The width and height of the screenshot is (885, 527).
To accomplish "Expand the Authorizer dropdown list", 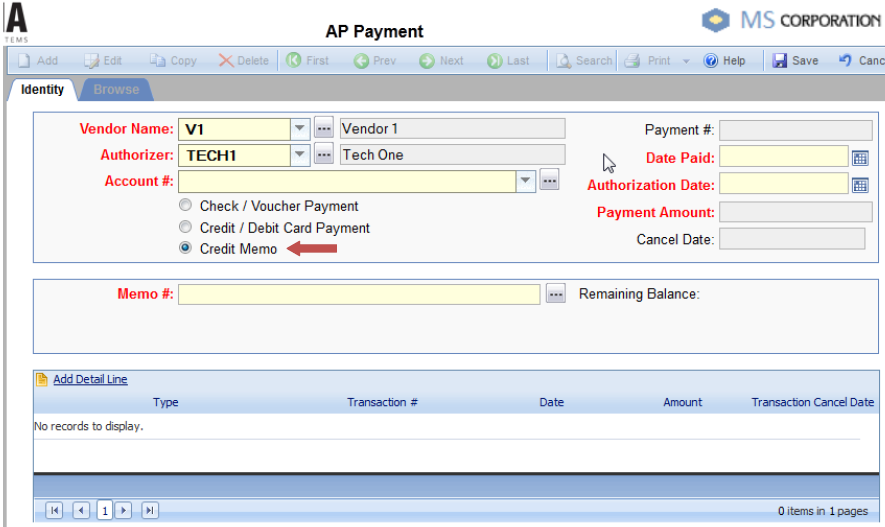I will [300, 155].
